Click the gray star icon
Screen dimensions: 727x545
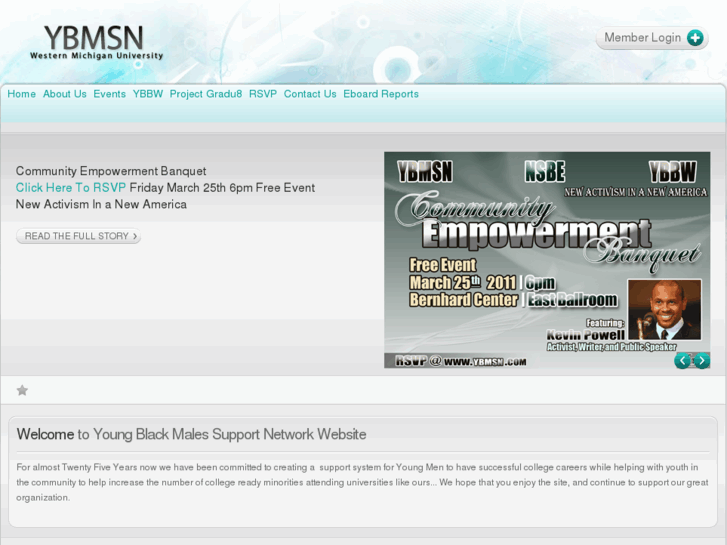[x=22, y=390]
